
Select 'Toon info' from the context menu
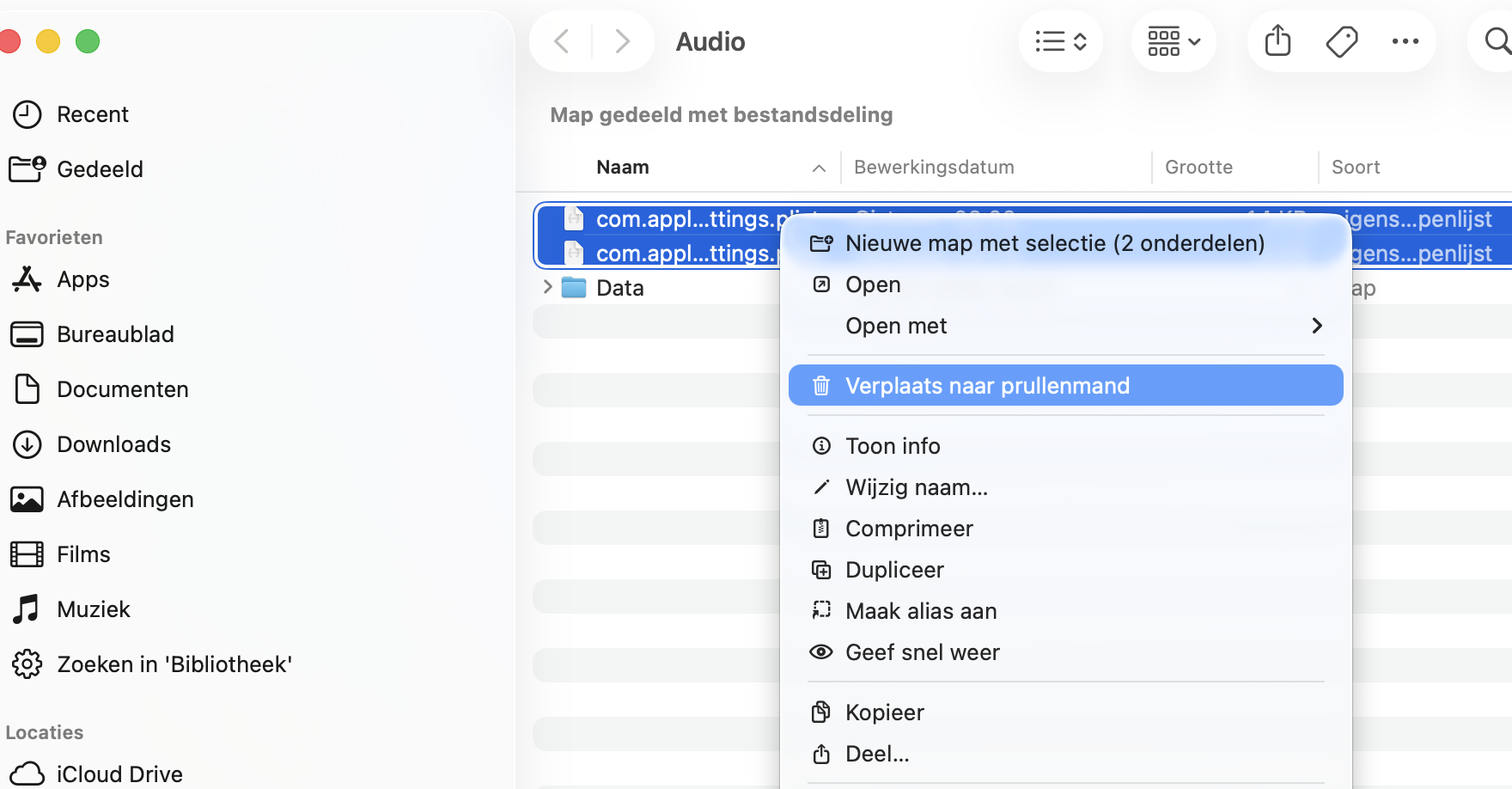(892, 445)
